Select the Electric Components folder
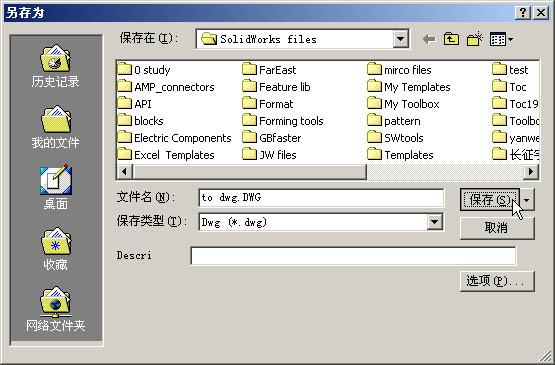The height and width of the screenshot is (365, 555). [x=174, y=138]
